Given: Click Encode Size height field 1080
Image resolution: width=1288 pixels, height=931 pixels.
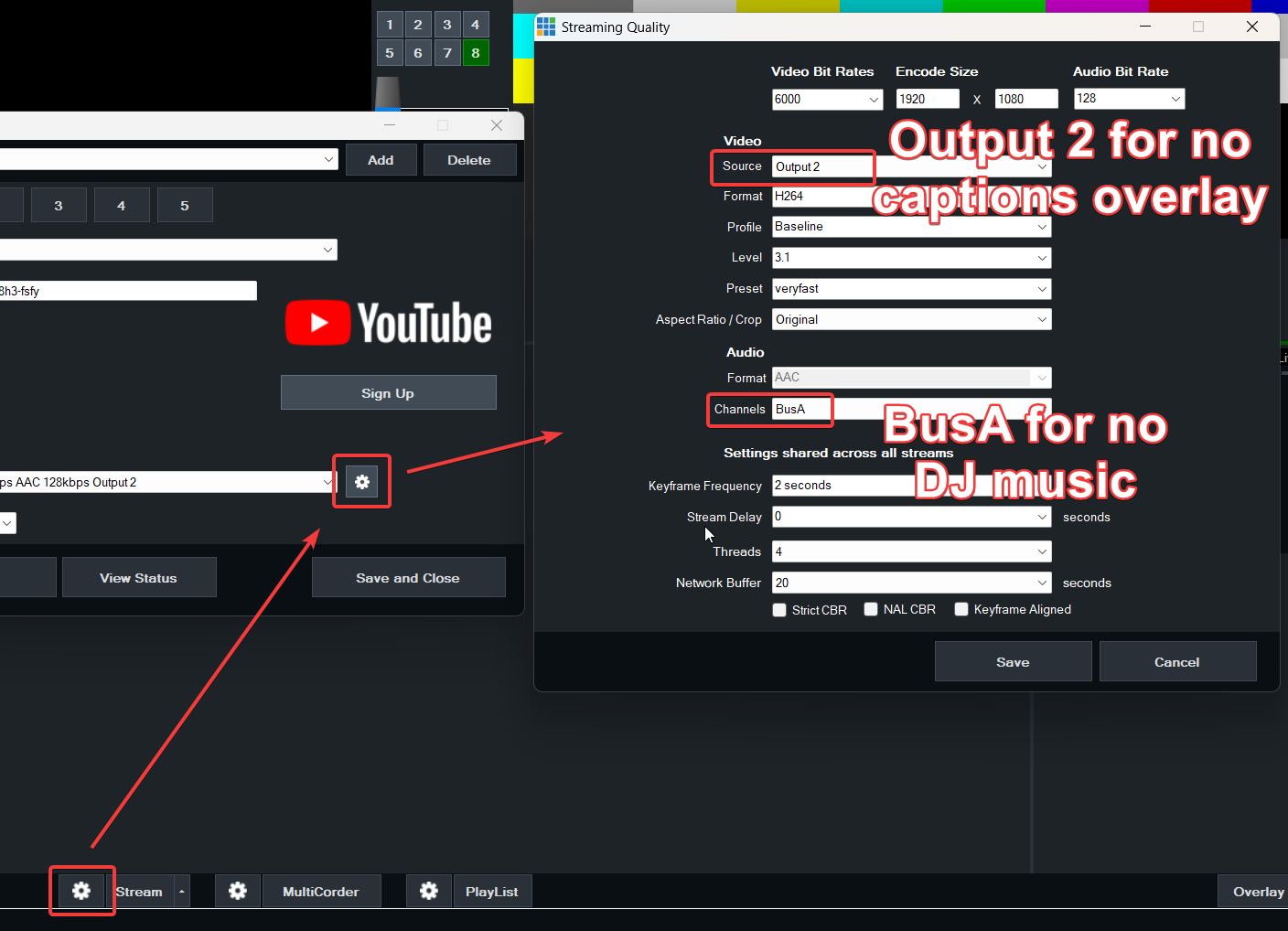Looking at the screenshot, I should [1026, 99].
